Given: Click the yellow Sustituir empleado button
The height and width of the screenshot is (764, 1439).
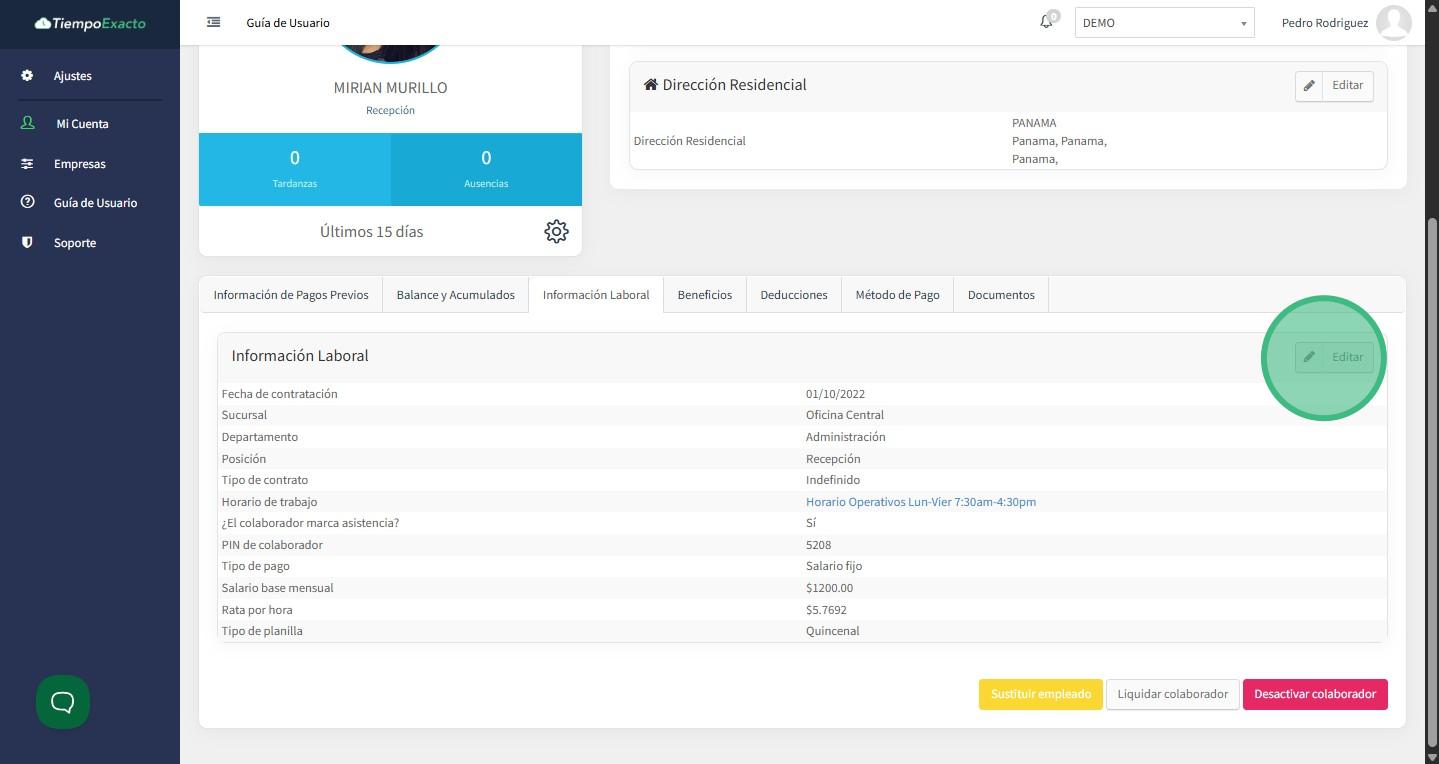Looking at the screenshot, I should point(1040,694).
